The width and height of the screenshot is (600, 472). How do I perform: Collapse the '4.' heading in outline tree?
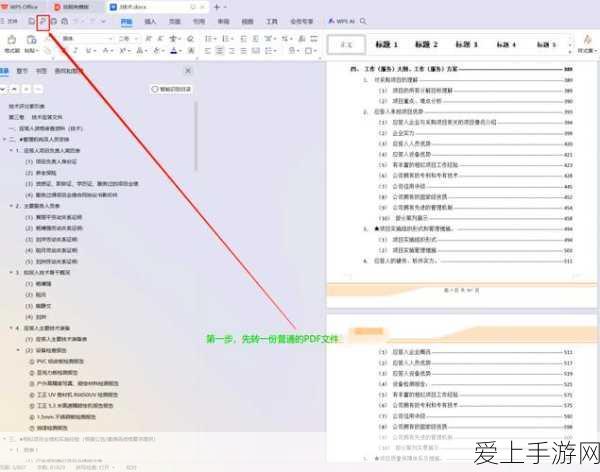(11, 328)
